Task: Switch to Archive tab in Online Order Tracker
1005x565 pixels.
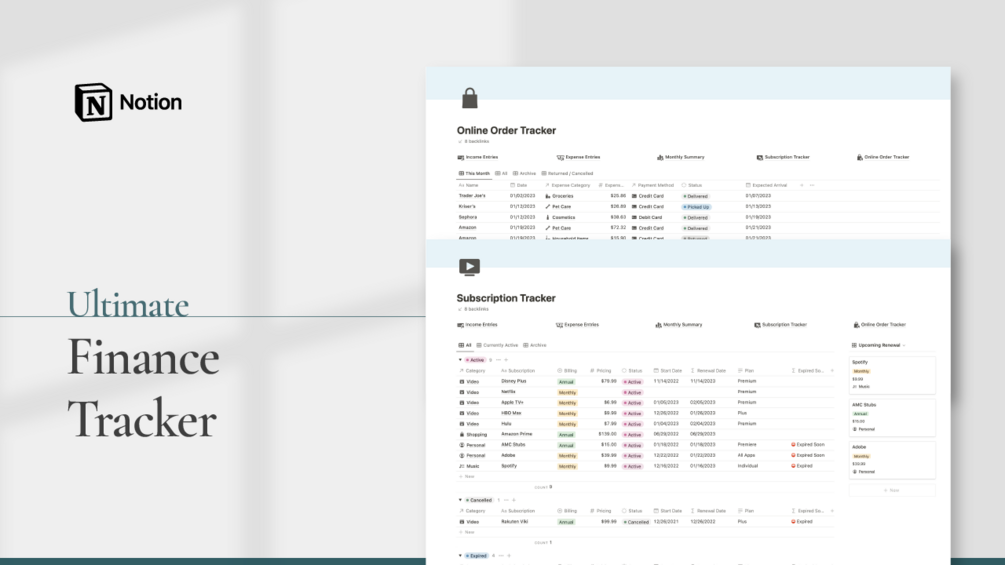Action: point(524,174)
